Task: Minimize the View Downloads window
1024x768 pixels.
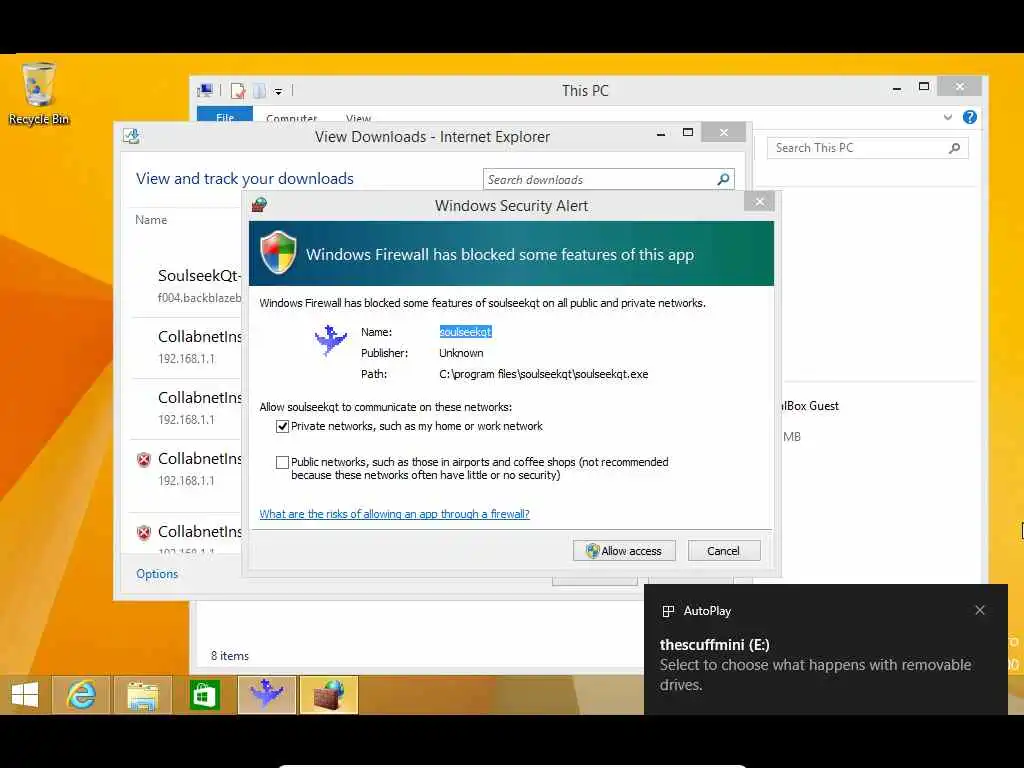Action: [x=661, y=133]
